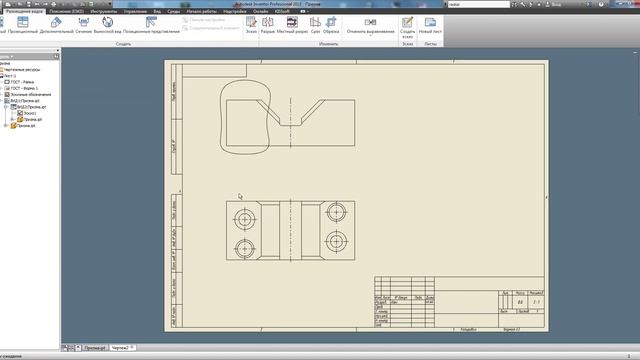Select the Обрезка crop tool

point(331,25)
